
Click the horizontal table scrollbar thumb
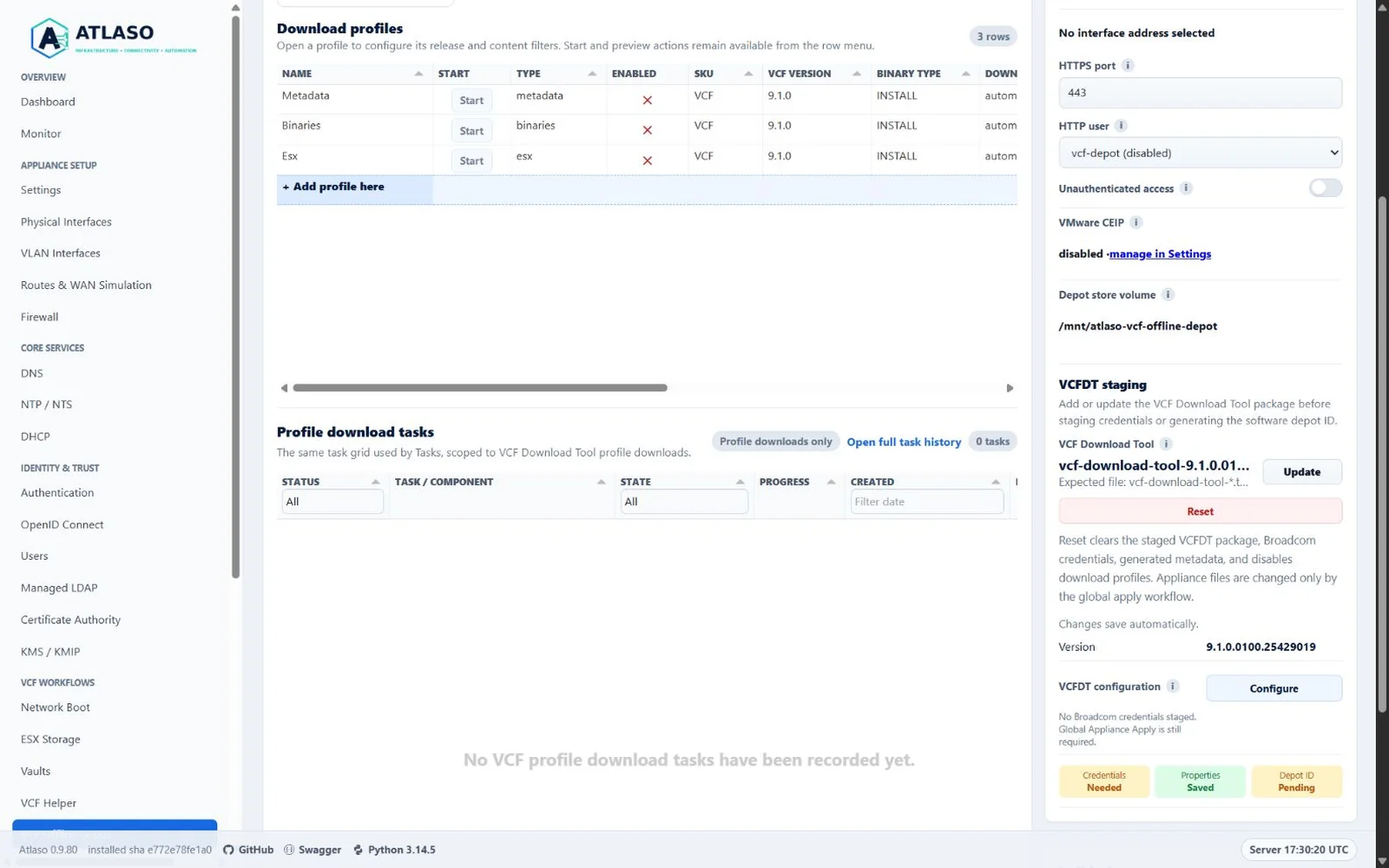coord(480,388)
